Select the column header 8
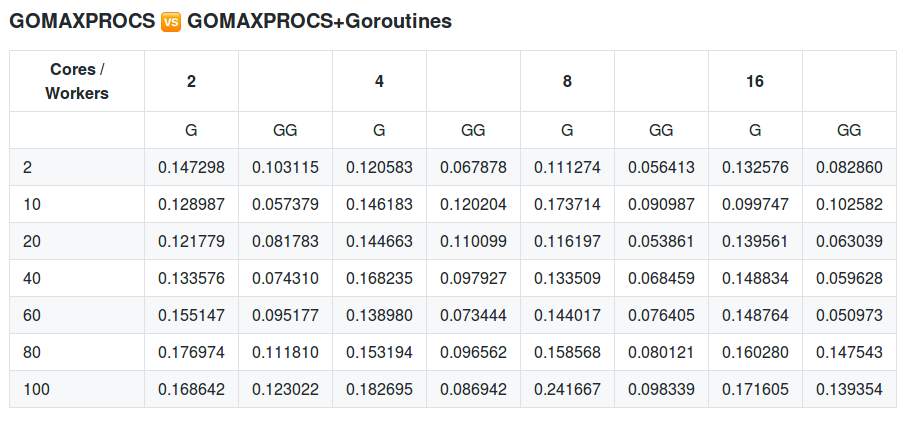Viewport: 919px width, 422px height. click(567, 81)
